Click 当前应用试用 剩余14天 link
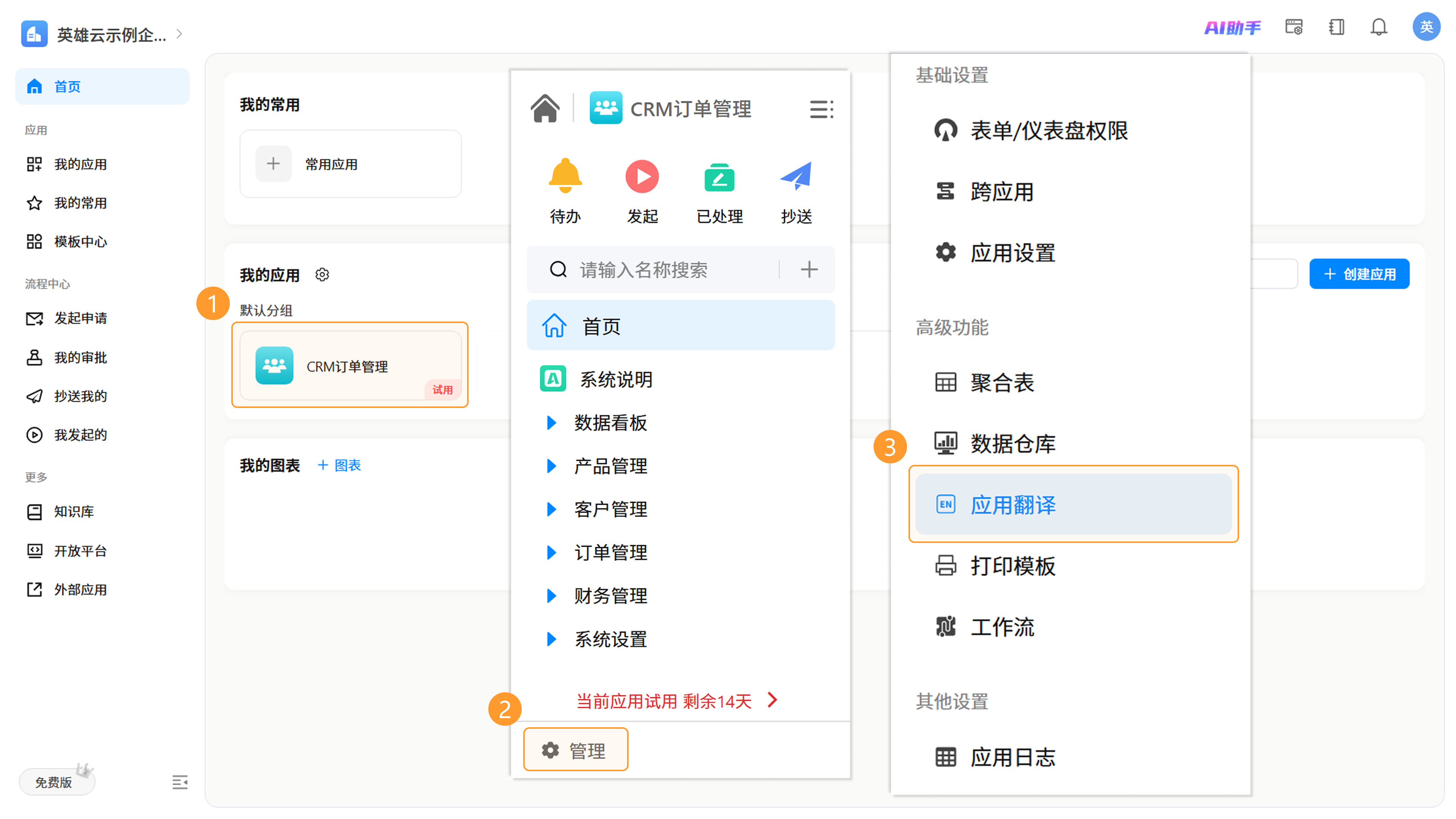Image resolution: width=1456 pixels, height=819 pixels. (677, 701)
